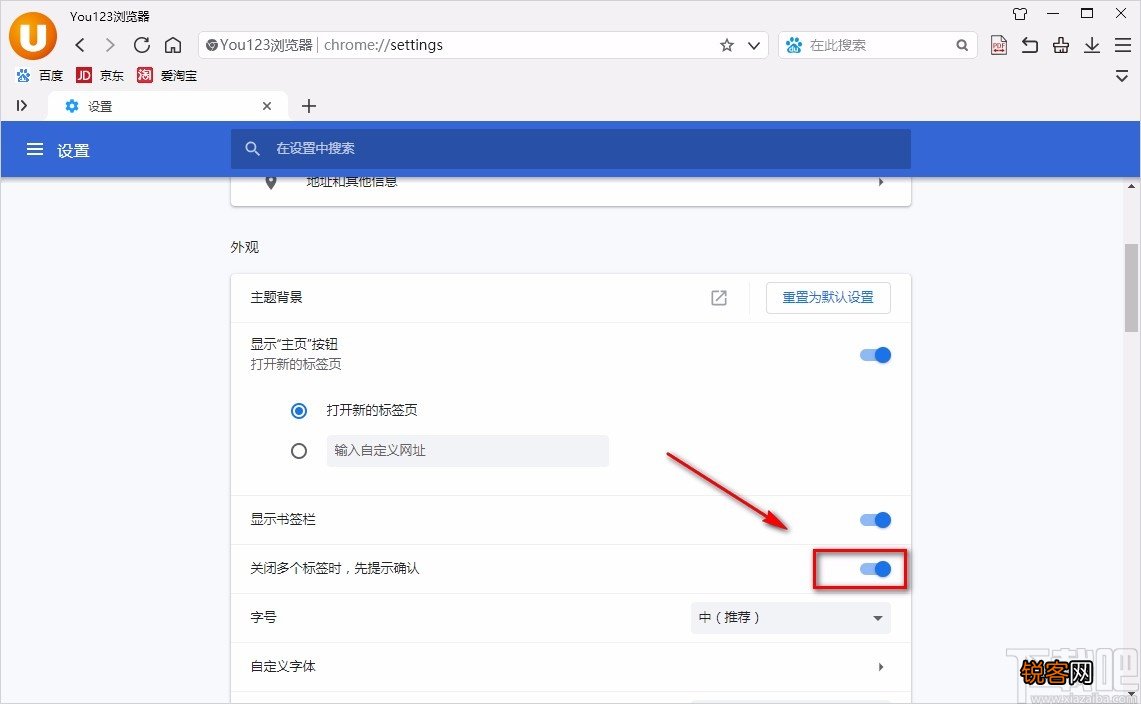Open the 爱淘宝 bookmark link
This screenshot has width=1141, height=704.
pos(179,75)
